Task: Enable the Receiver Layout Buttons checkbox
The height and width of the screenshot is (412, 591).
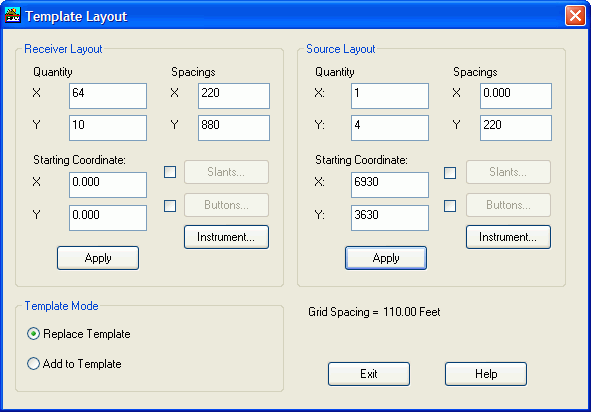Action: [170, 206]
